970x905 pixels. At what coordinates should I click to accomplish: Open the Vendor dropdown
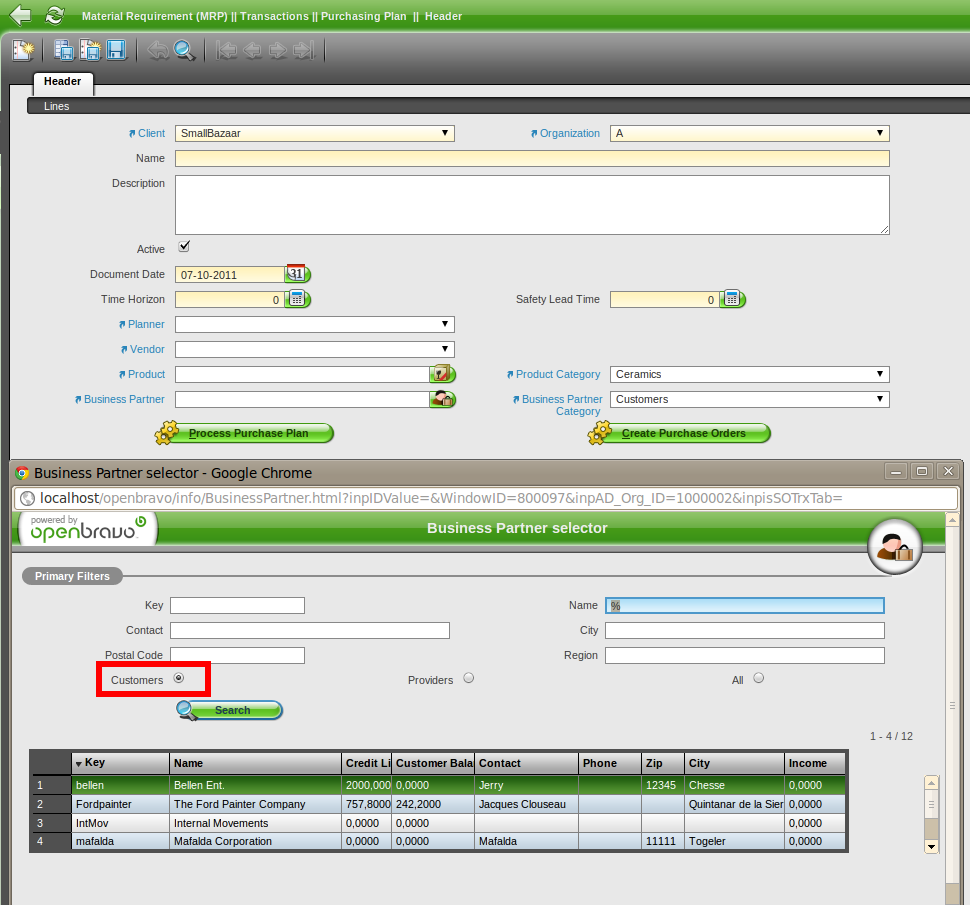click(x=315, y=350)
